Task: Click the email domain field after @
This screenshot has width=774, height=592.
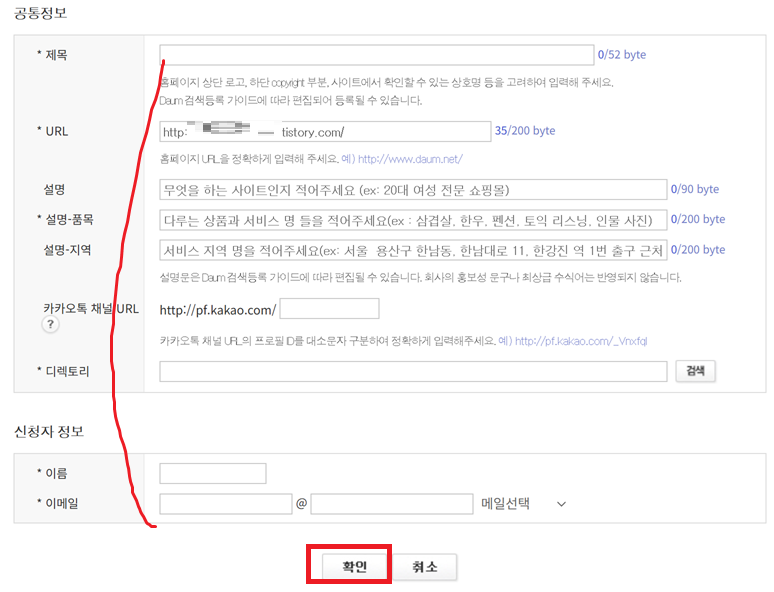Action: tap(391, 504)
